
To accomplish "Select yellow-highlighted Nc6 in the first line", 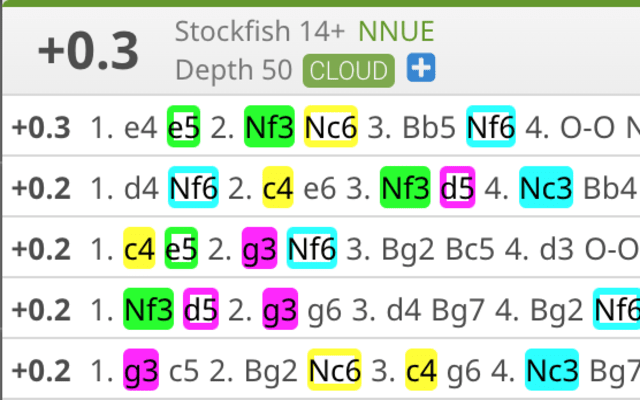I will (330, 128).
